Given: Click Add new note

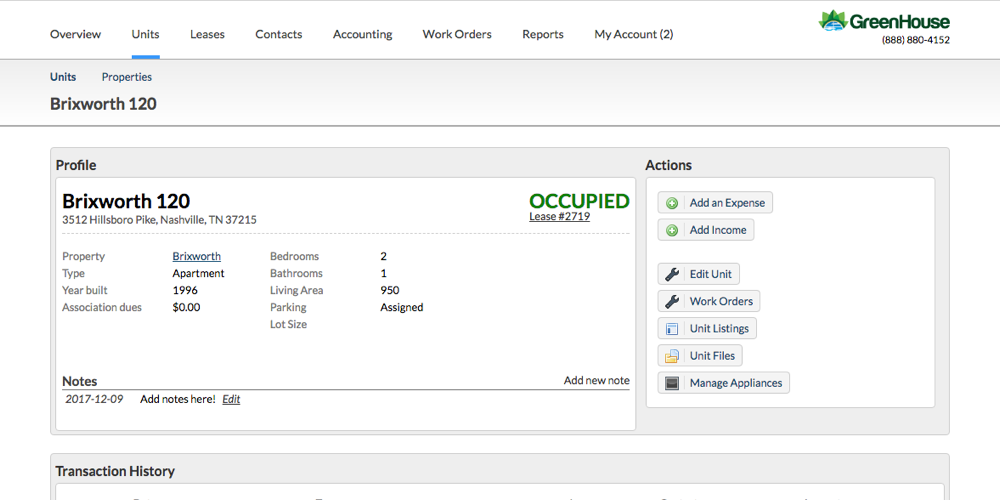Looking at the screenshot, I should coord(596,380).
